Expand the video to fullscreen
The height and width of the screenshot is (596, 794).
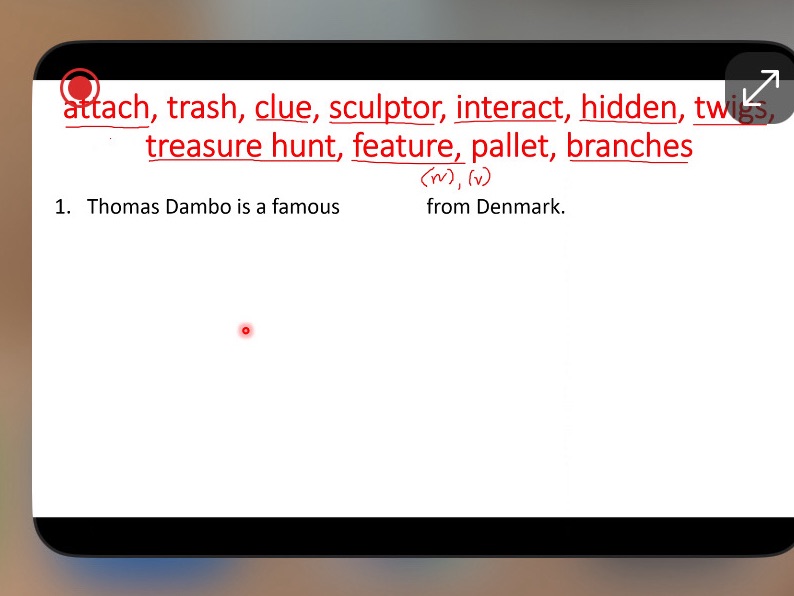pos(760,88)
